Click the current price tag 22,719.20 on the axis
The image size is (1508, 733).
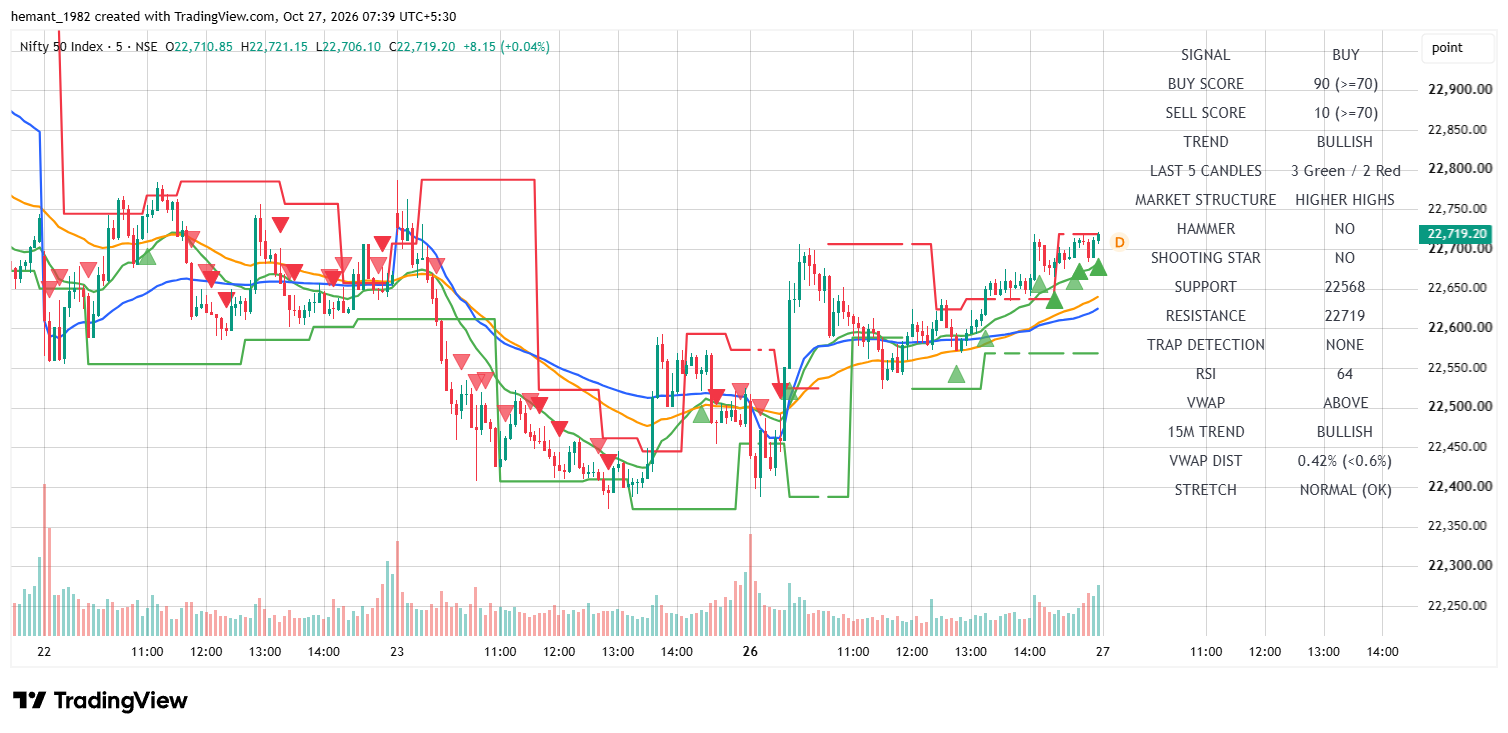[x=1458, y=234]
